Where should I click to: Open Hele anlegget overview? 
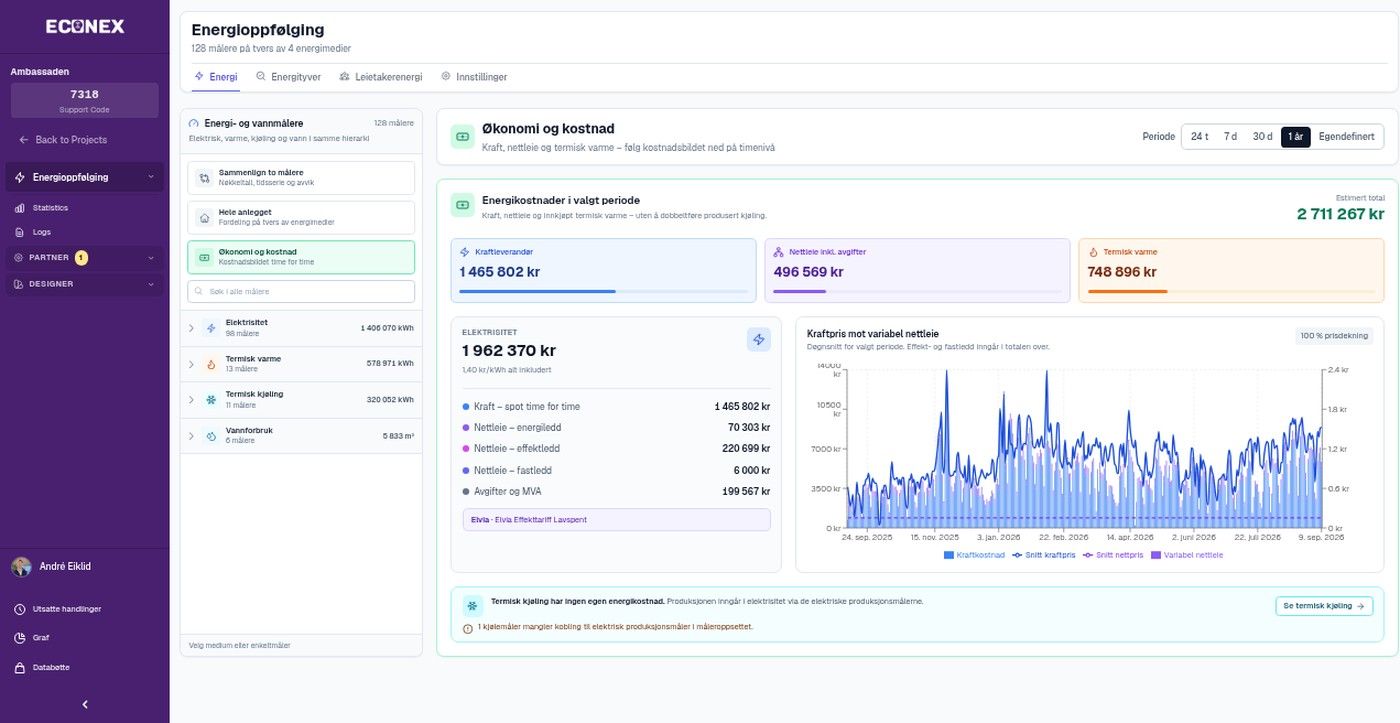[x=301, y=217]
